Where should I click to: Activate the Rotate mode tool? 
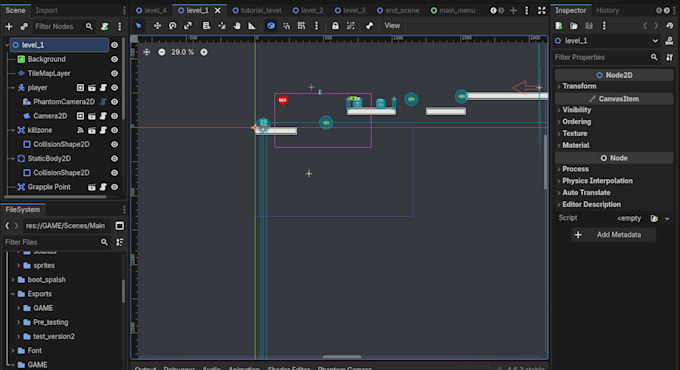[x=173, y=26]
